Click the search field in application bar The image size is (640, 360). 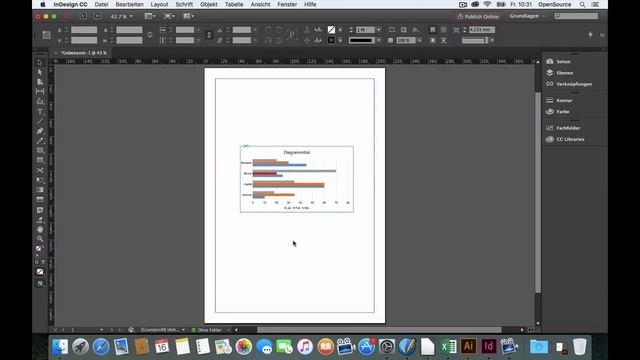coord(576,16)
